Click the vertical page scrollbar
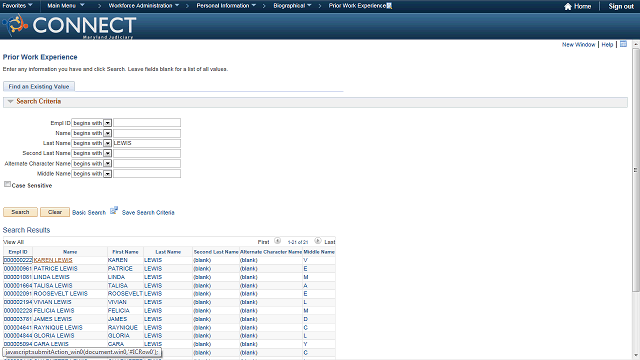 coord(636,170)
